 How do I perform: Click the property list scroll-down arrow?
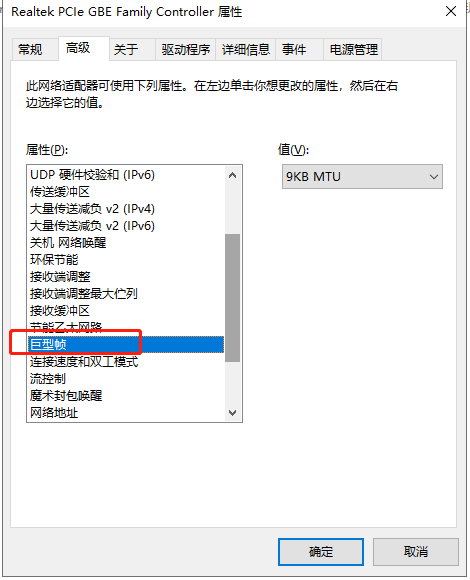pos(233,412)
